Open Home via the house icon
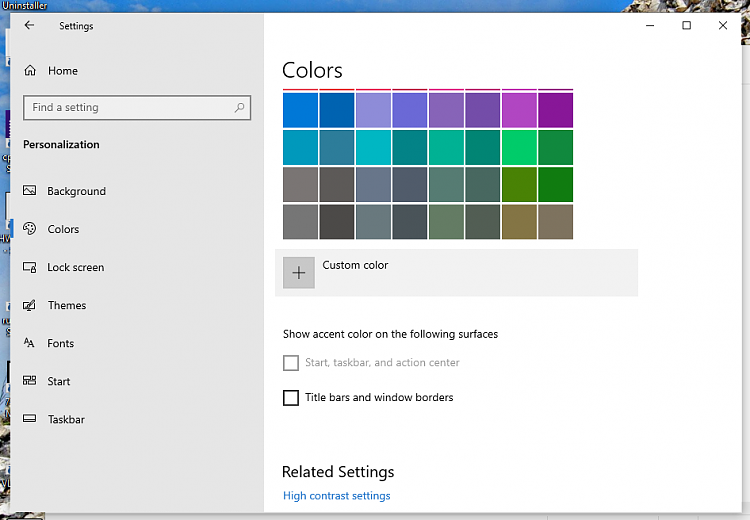This screenshot has width=750, height=520. (x=30, y=71)
